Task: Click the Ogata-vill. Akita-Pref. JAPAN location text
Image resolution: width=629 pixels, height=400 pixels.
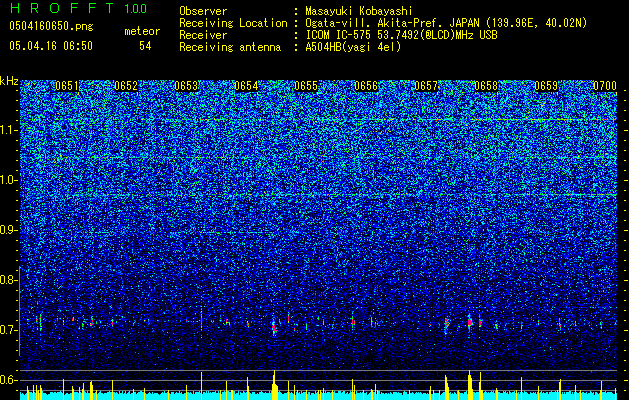Action: 446,23
